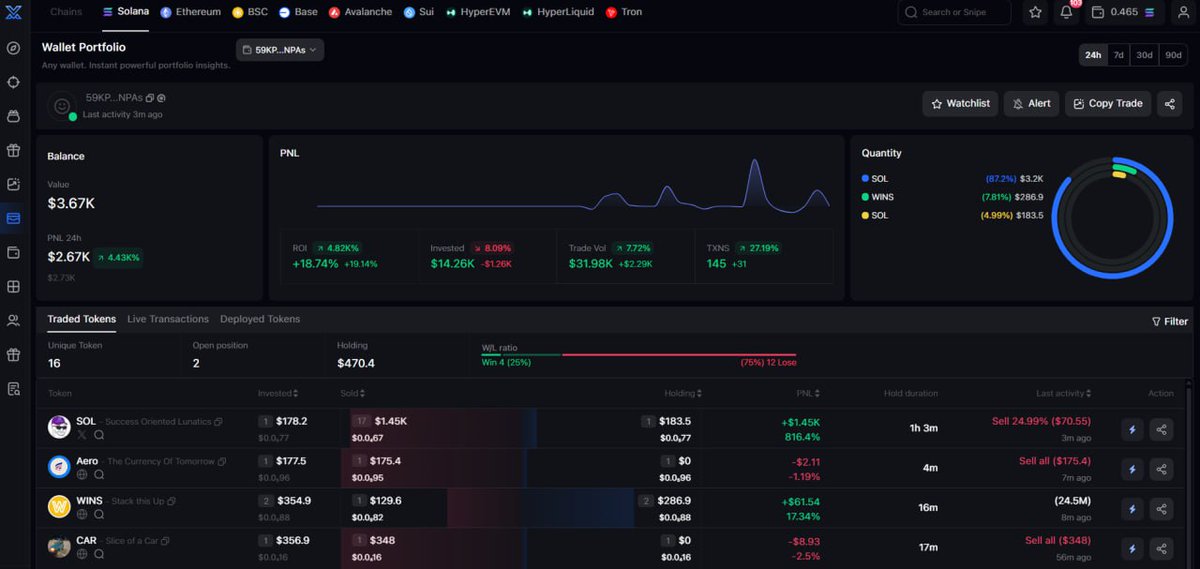
Task: Switch to the Base chain tab
Action: coord(298,12)
